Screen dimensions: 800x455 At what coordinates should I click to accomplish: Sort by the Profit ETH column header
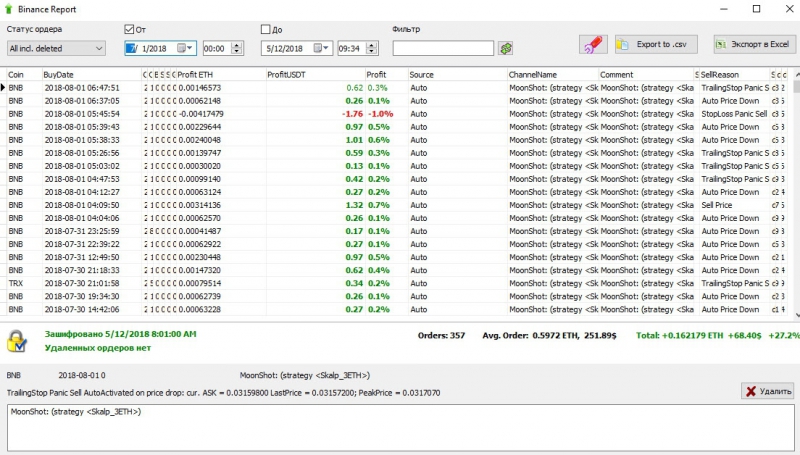[220, 74]
